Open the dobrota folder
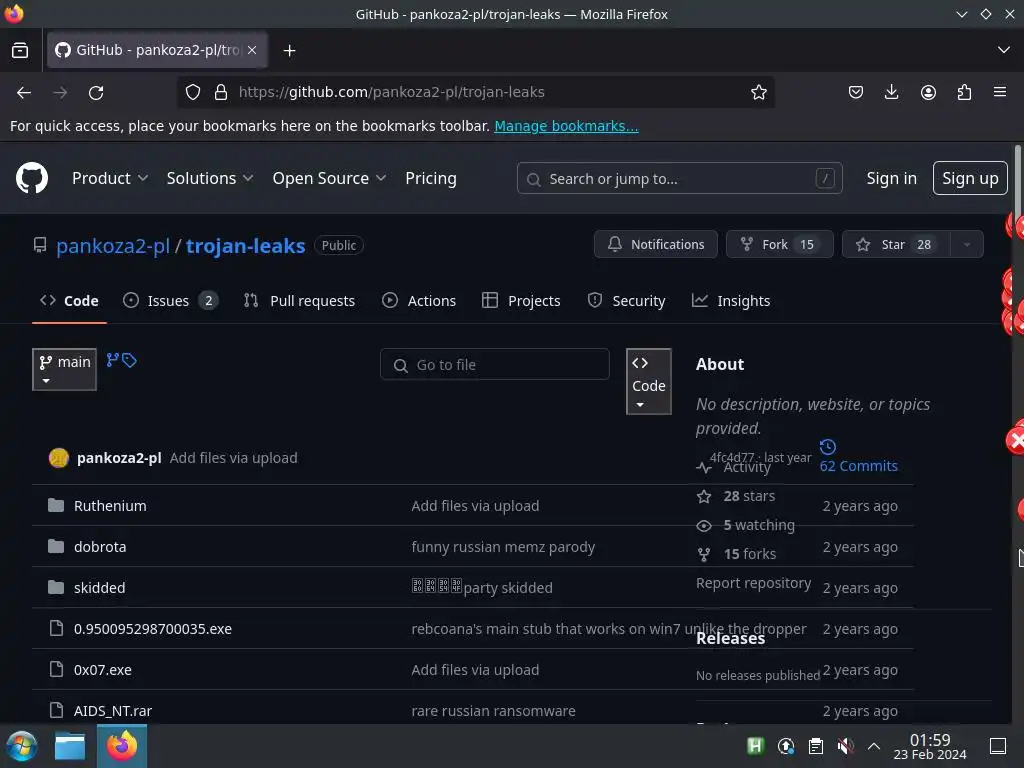This screenshot has width=1024, height=768. pyautogui.click(x=100, y=547)
